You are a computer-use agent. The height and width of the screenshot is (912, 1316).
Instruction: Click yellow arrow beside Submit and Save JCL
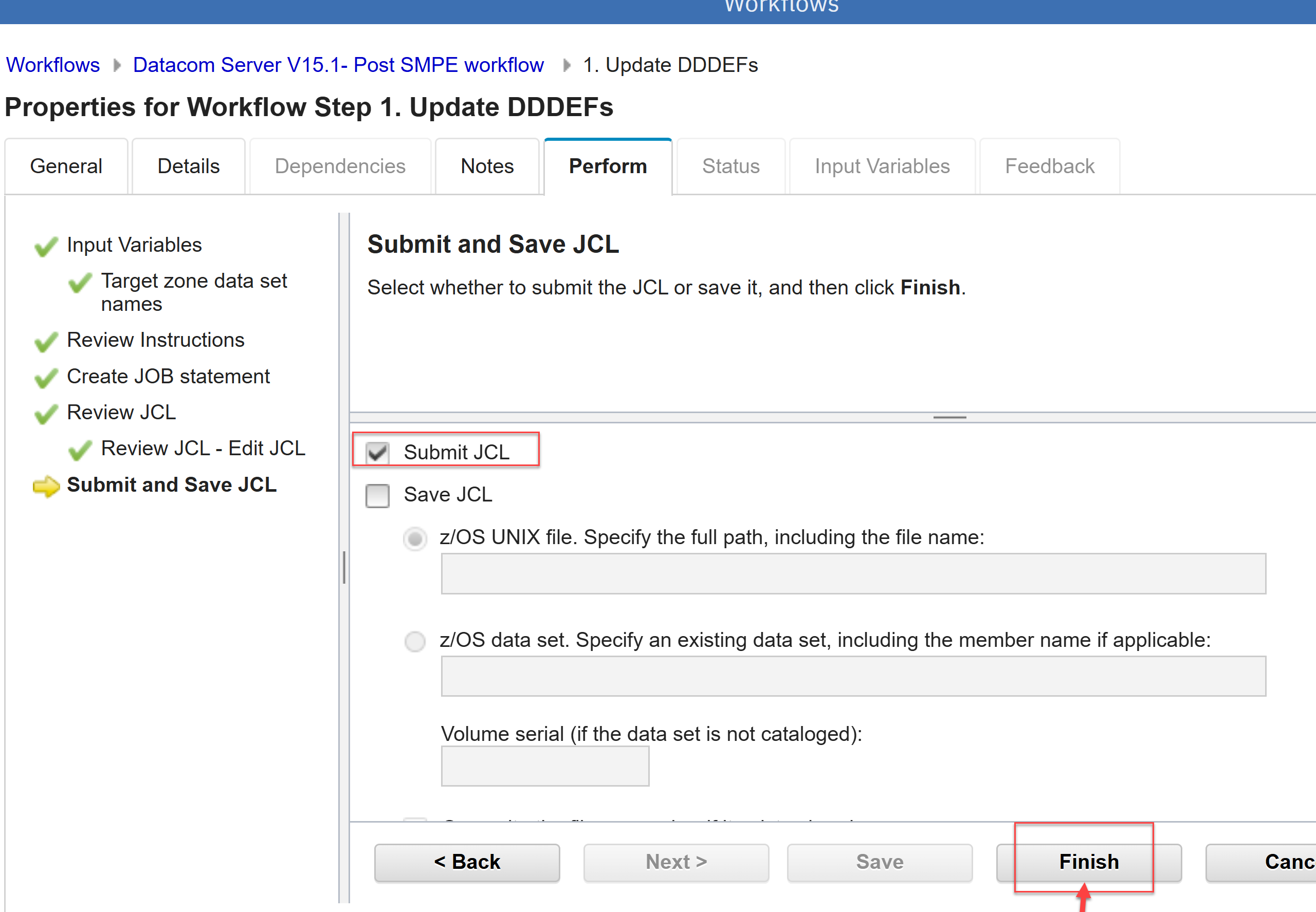46,486
